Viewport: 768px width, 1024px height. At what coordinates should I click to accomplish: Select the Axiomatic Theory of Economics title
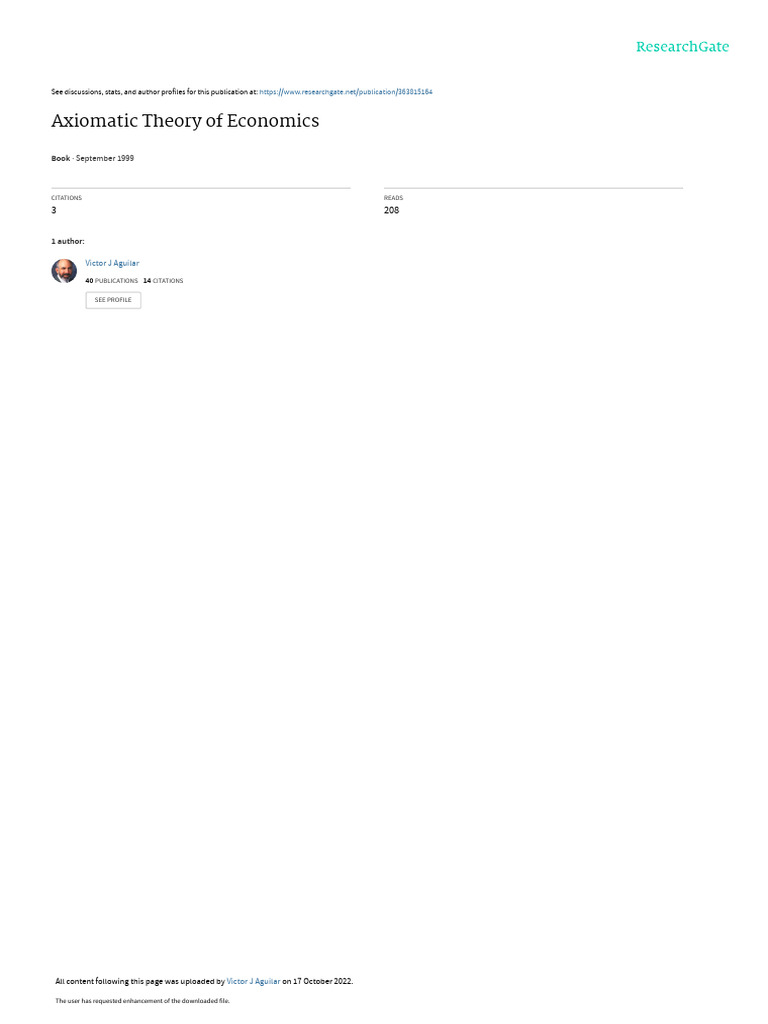185,121
